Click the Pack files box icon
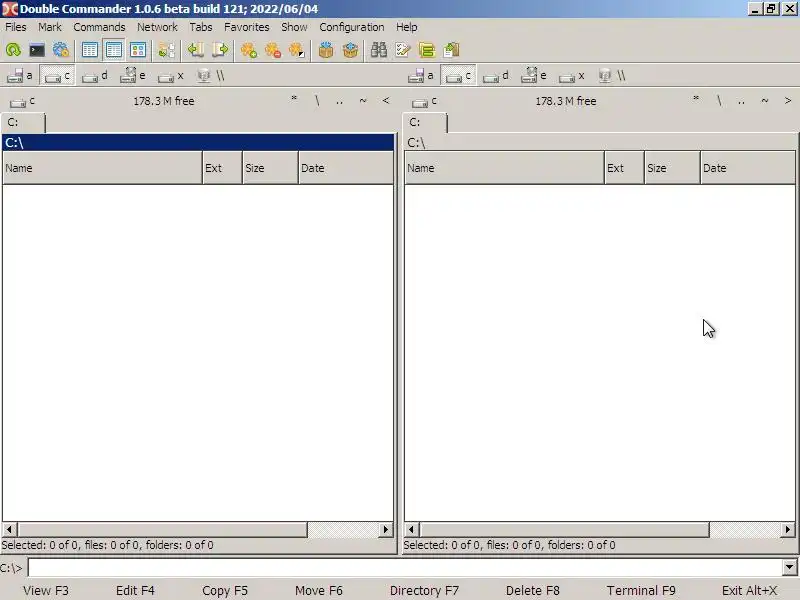Viewport: 800px width, 600px height. 326,50
